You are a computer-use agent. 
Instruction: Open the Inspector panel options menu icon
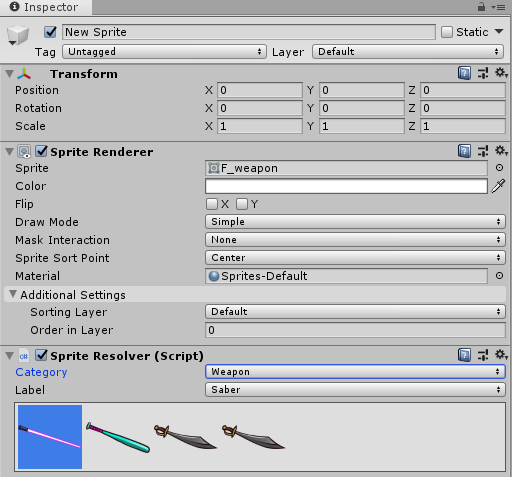pos(498,7)
